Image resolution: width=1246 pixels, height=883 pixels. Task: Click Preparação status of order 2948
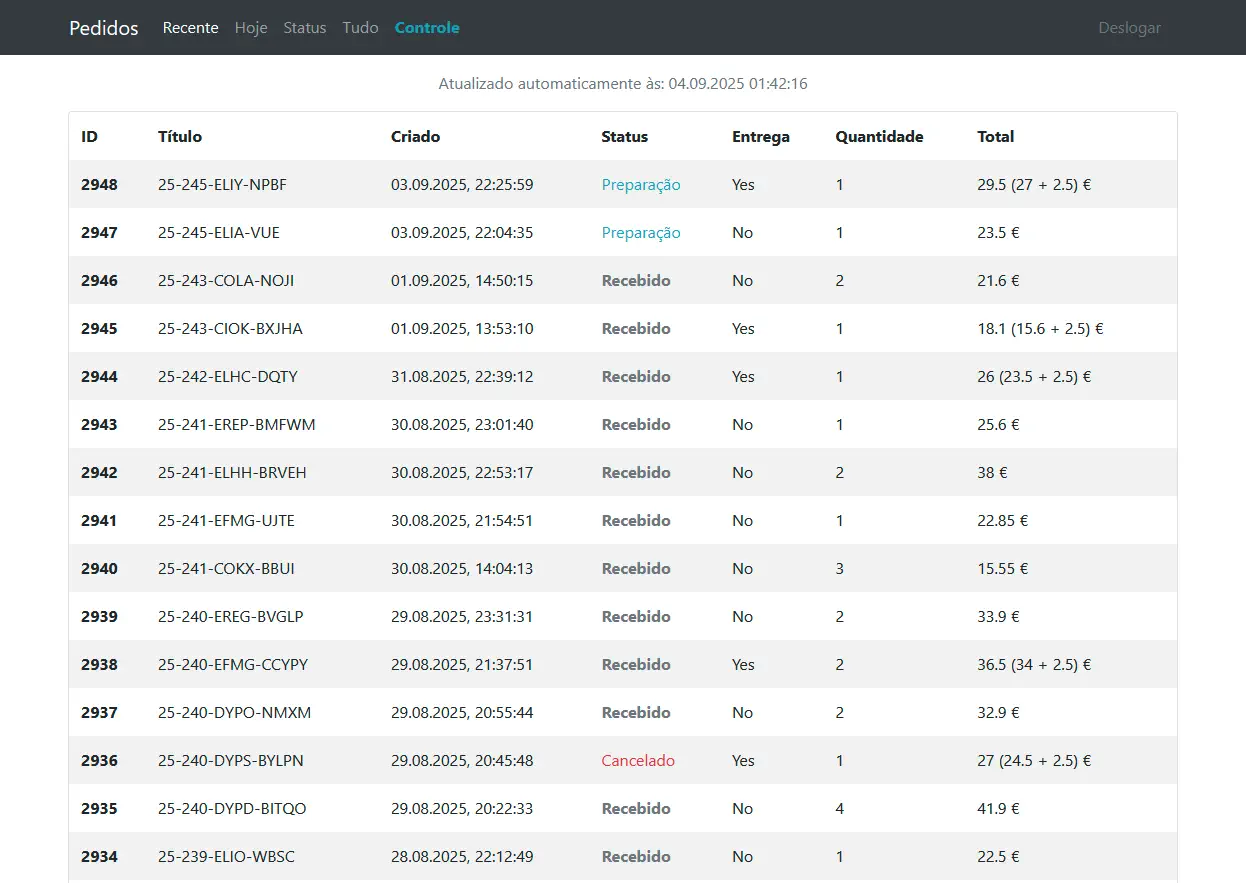(x=640, y=185)
